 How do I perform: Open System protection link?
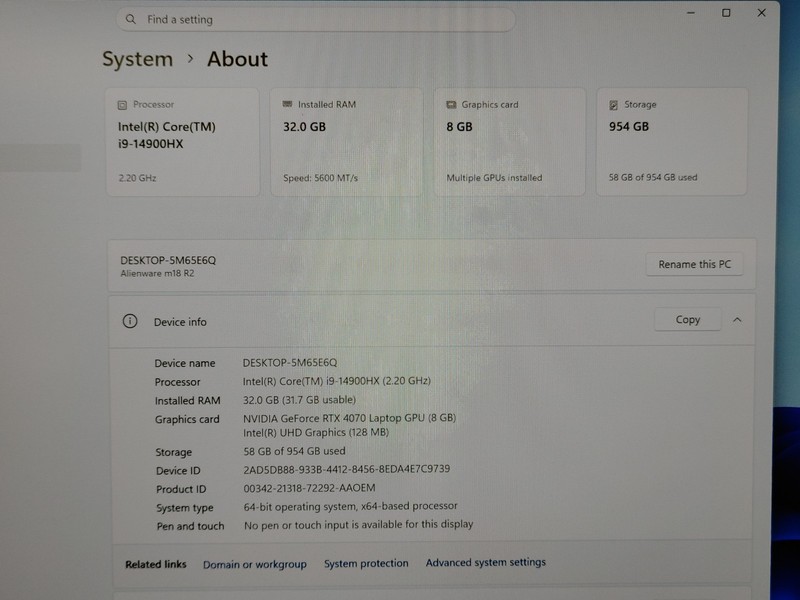(x=366, y=563)
